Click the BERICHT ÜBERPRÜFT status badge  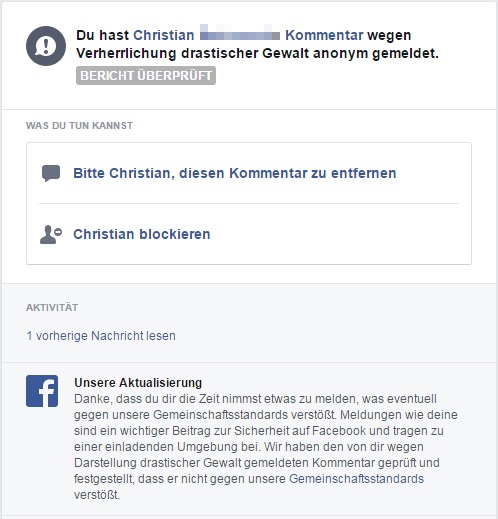pos(146,76)
